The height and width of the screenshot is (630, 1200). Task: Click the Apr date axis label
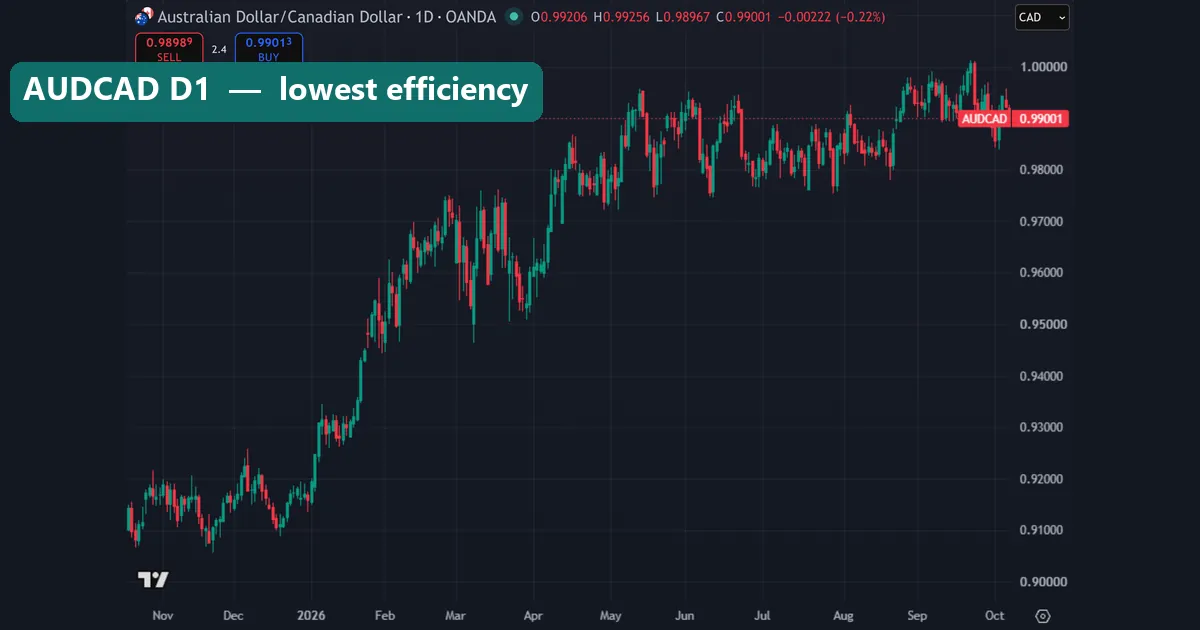[x=533, y=616]
